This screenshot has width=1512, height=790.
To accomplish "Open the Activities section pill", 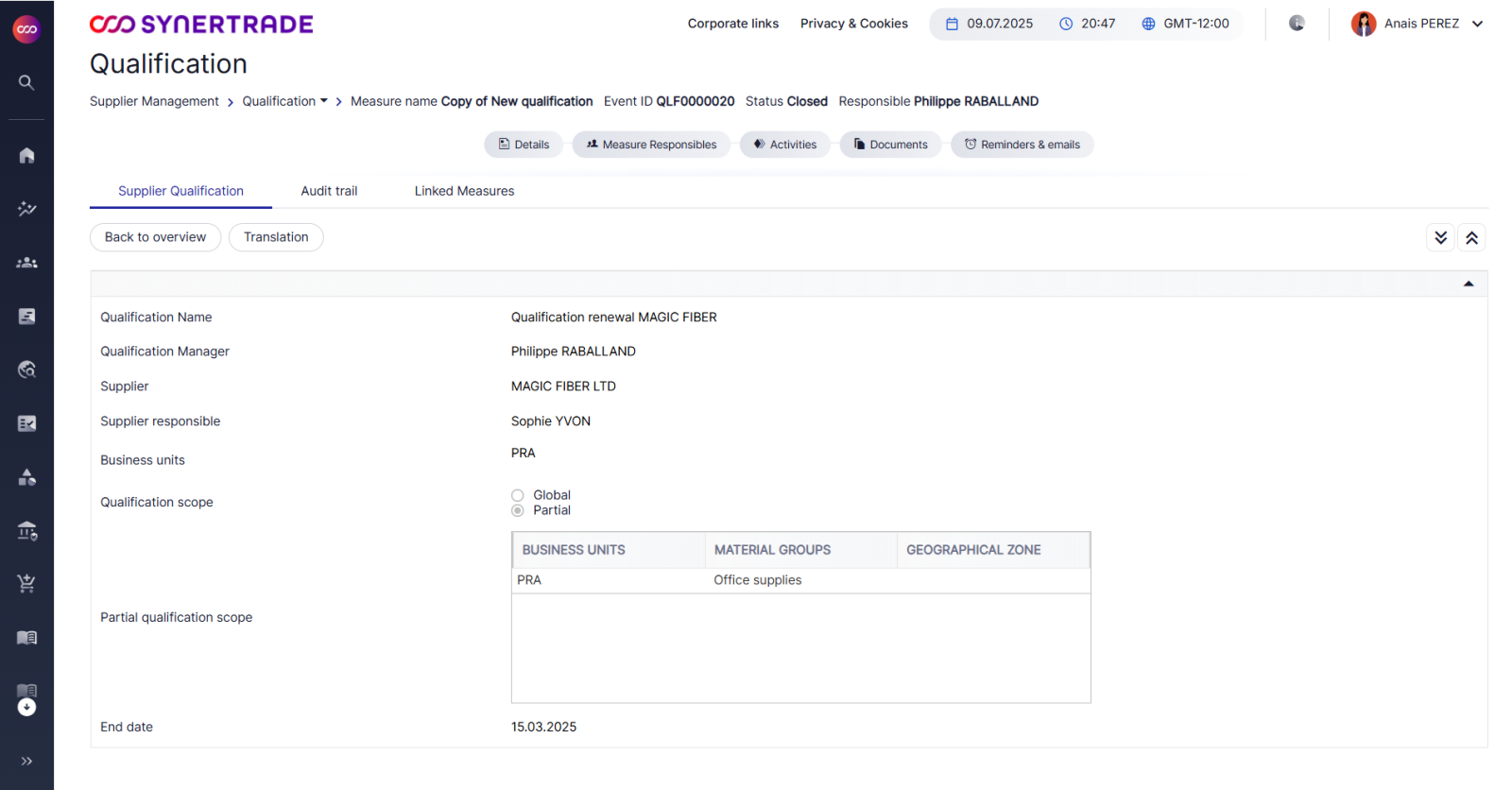I will [x=784, y=145].
